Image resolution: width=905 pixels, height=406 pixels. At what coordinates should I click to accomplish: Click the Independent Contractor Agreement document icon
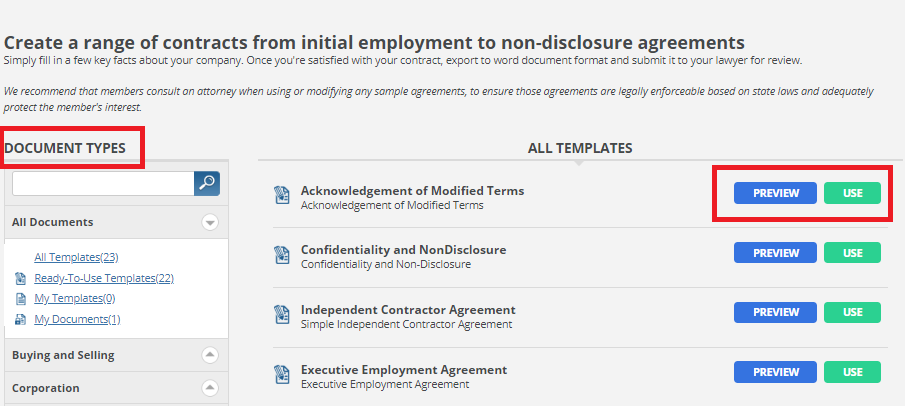282,314
